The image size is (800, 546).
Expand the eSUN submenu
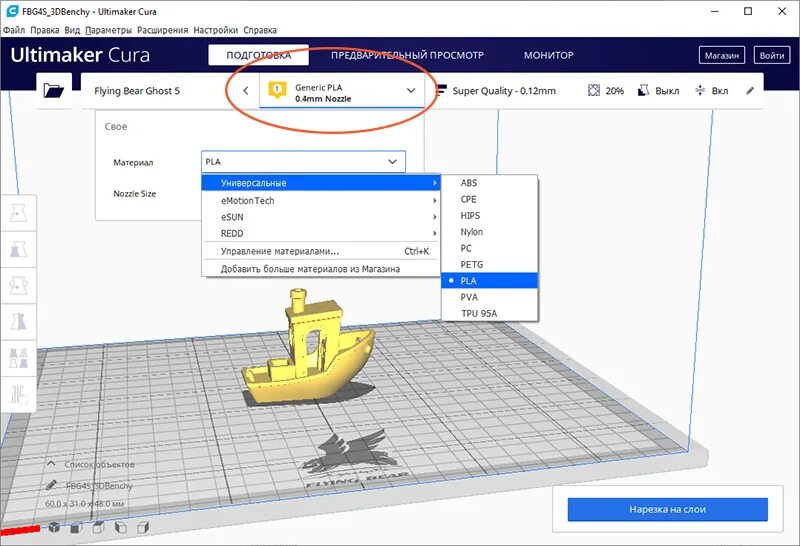pos(320,217)
